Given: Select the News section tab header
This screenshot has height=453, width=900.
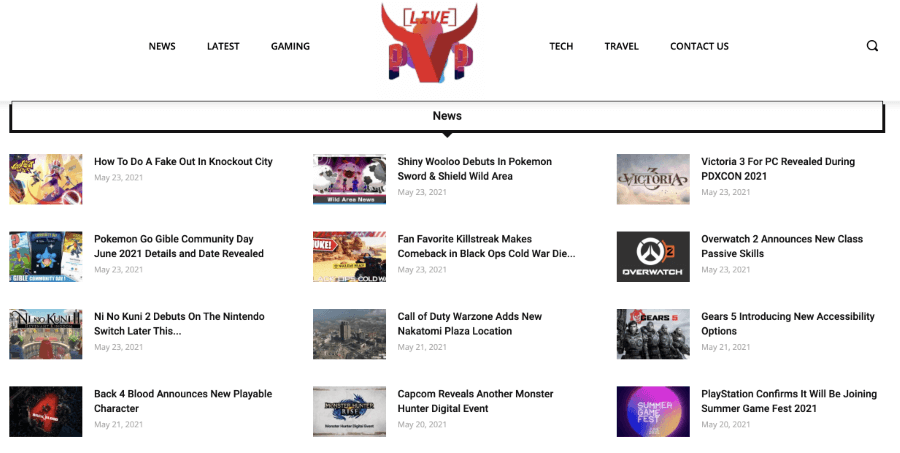Looking at the screenshot, I should [x=447, y=116].
